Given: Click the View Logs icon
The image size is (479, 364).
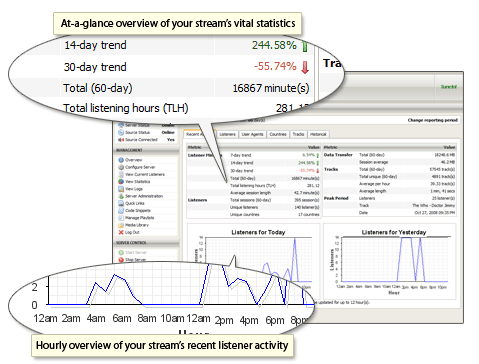Looking at the screenshot, I should tap(121, 189).
